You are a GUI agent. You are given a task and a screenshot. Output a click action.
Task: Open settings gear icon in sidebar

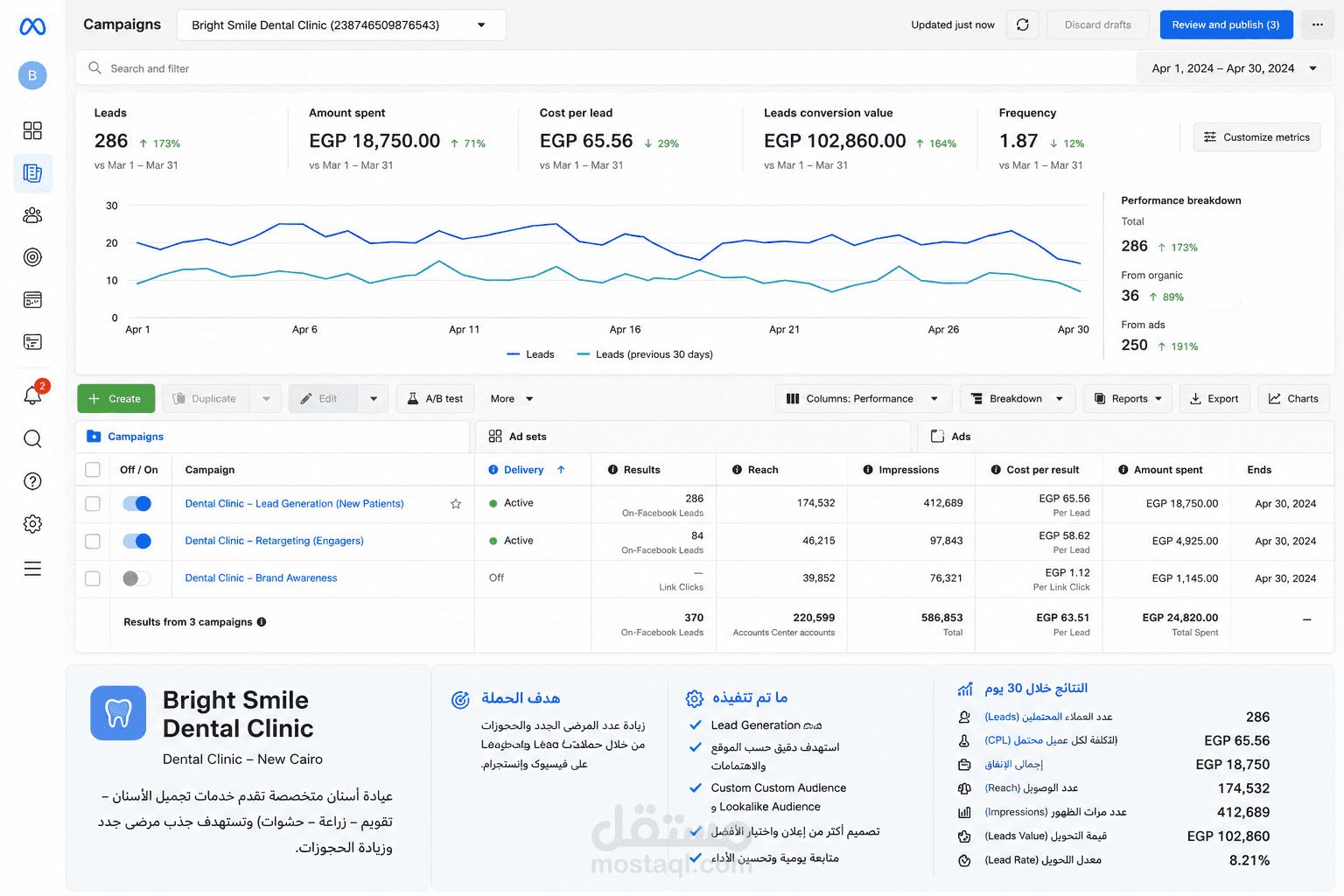[x=32, y=524]
